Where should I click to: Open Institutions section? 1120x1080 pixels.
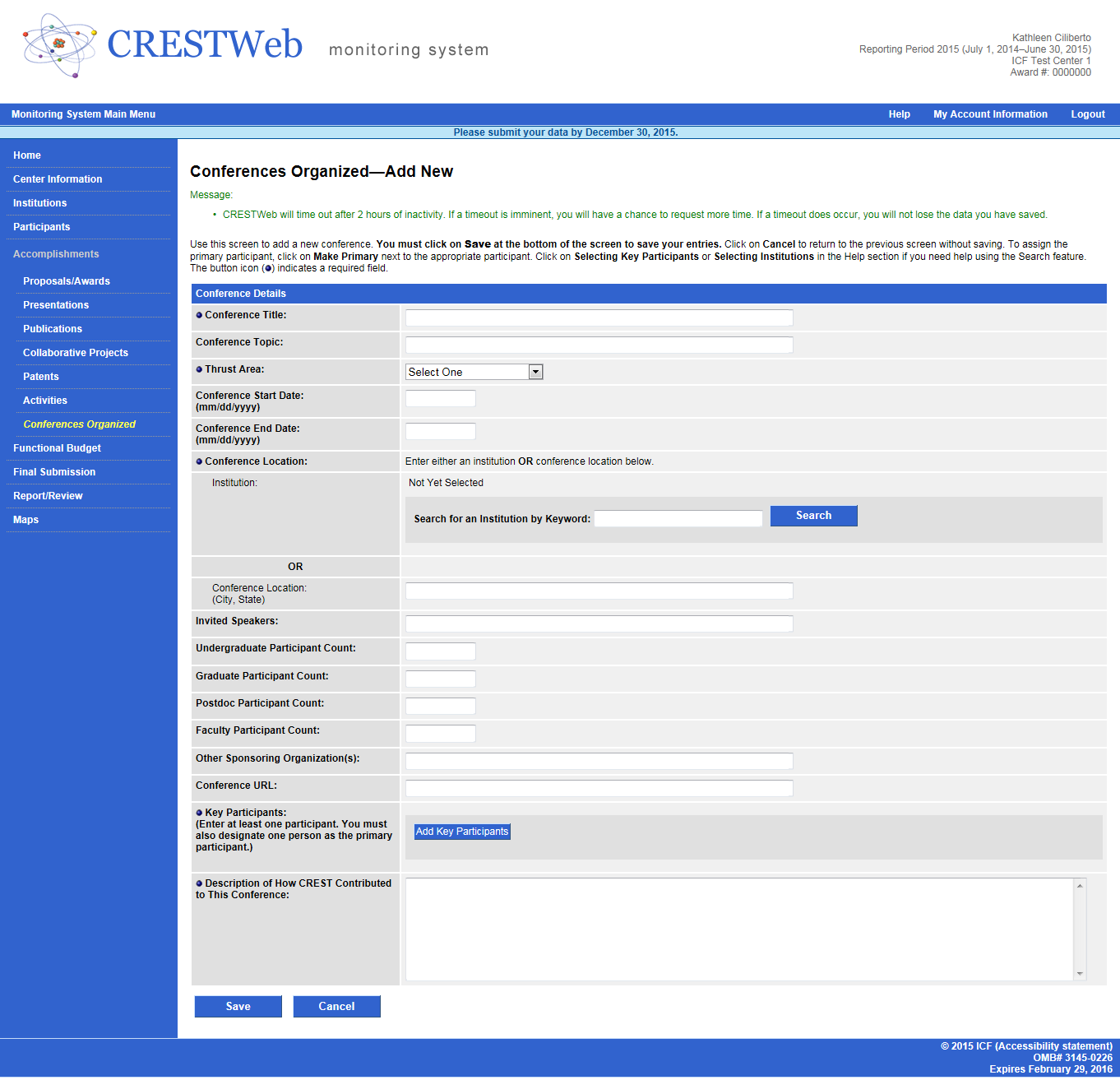point(40,203)
